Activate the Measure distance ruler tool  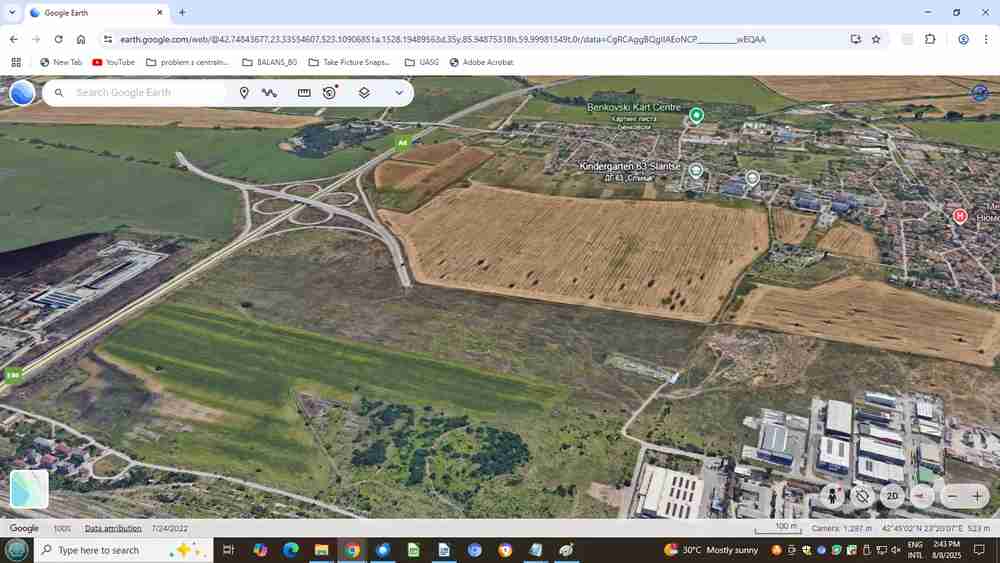pyautogui.click(x=304, y=93)
